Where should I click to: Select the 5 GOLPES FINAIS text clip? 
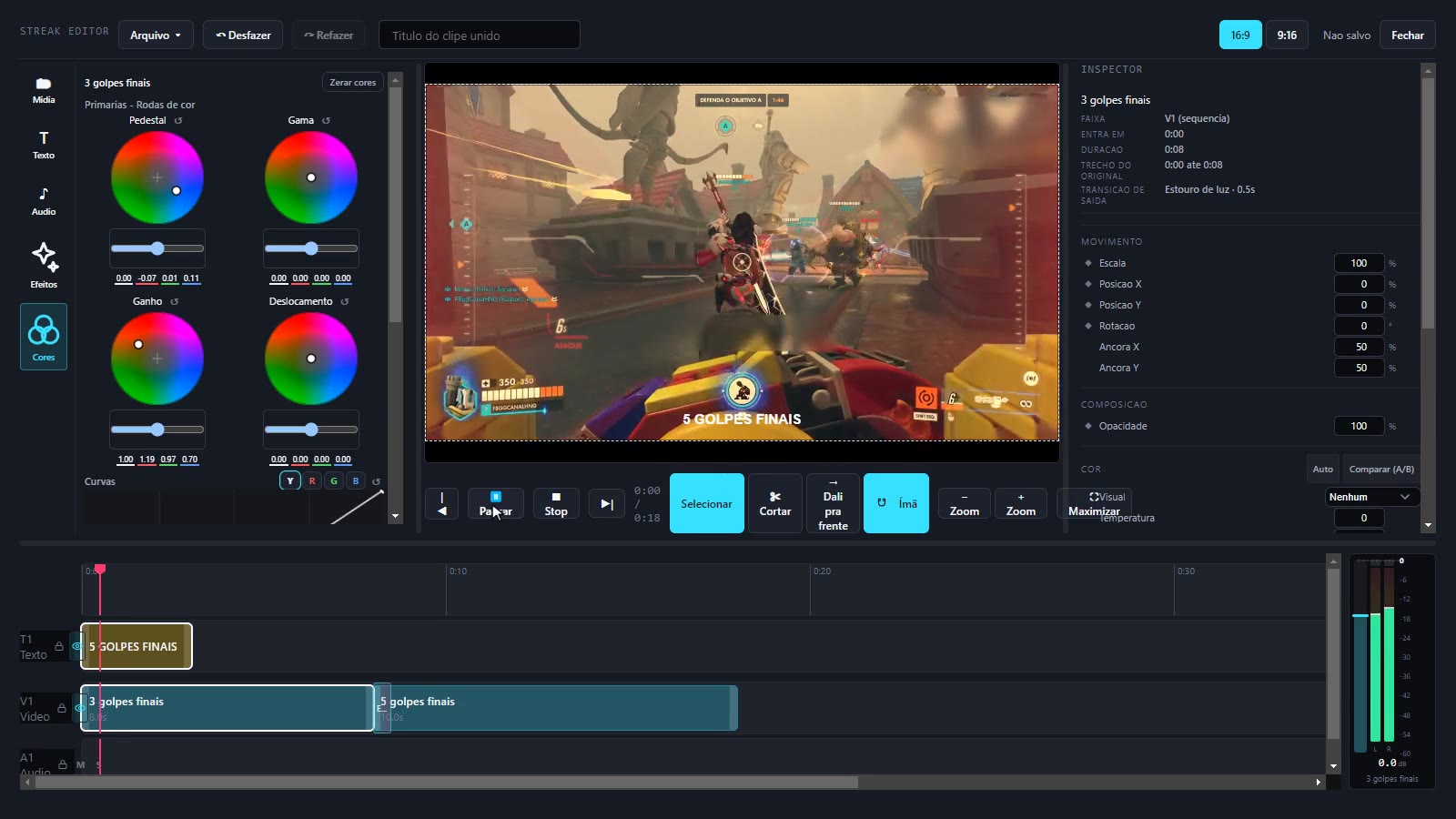coord(136,646)
